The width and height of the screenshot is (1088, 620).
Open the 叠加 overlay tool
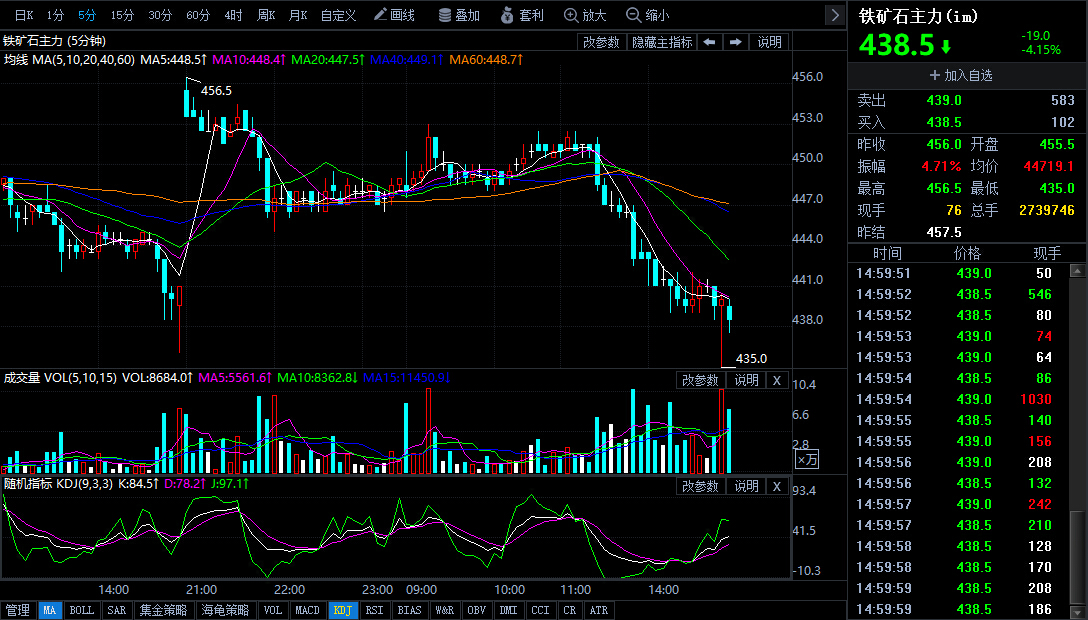click(459, 15)
